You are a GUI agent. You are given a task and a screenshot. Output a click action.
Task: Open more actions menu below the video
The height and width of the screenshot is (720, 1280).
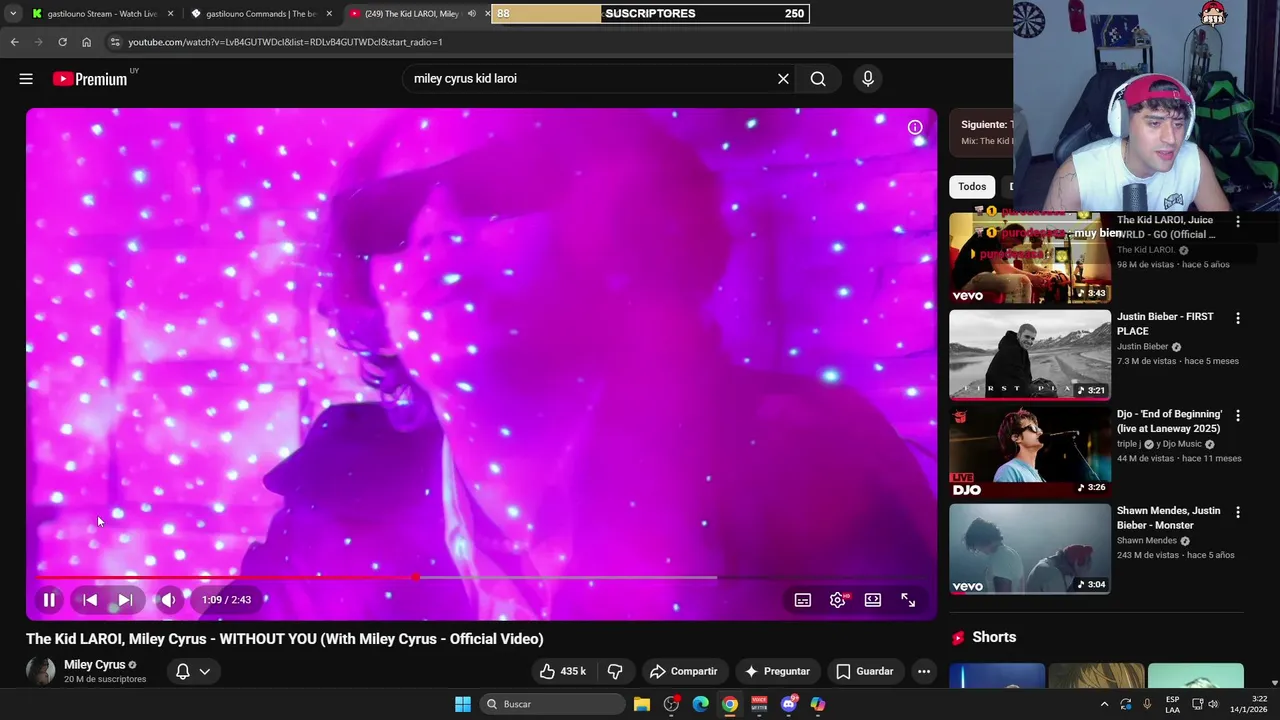tap(924, 671)
